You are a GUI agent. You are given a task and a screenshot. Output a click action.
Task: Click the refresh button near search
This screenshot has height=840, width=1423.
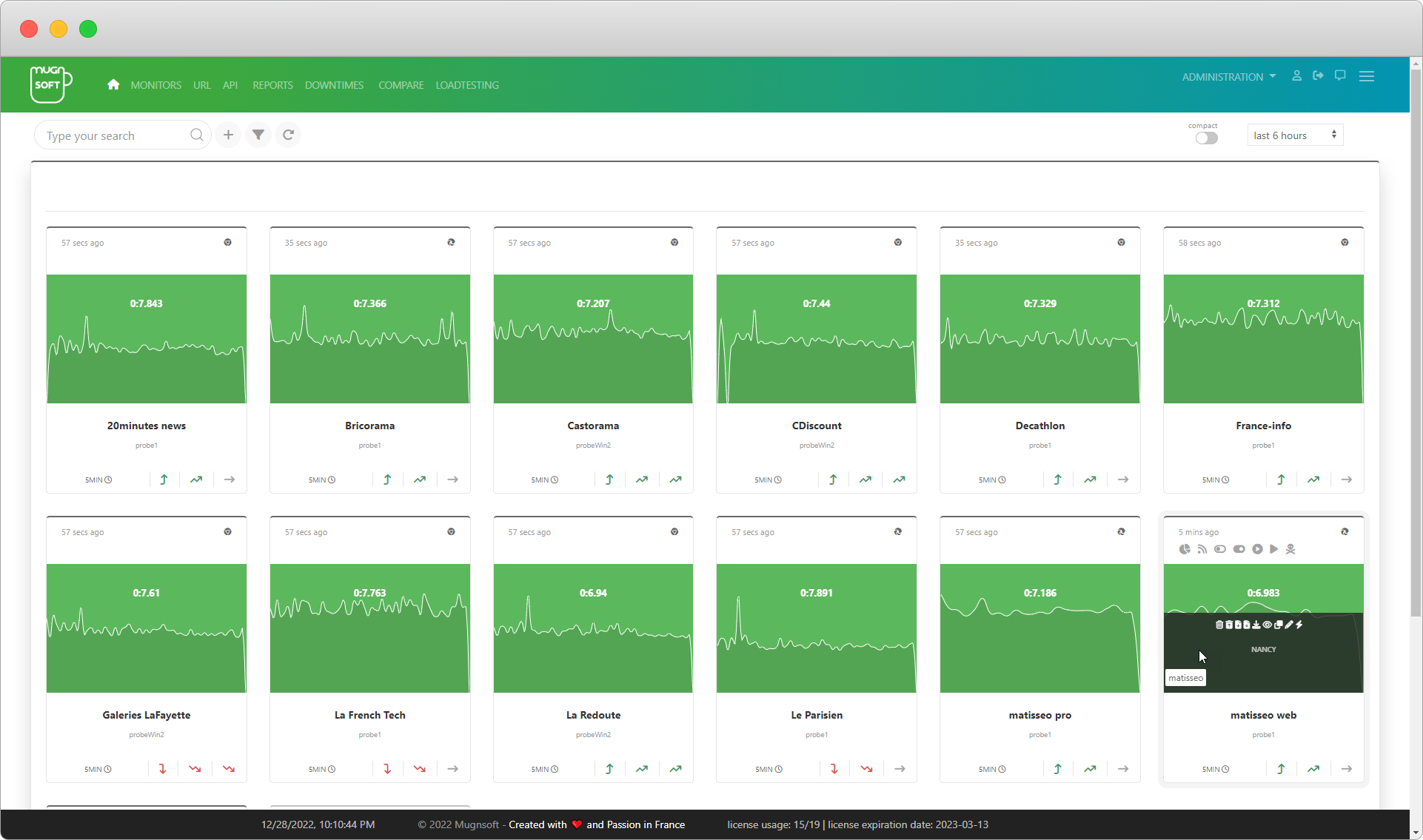(289, 135)
